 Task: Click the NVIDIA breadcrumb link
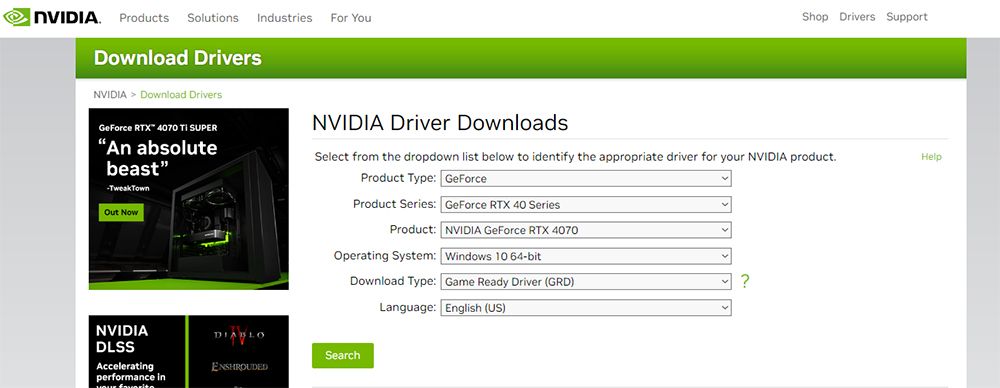click(x=110, y=94)
